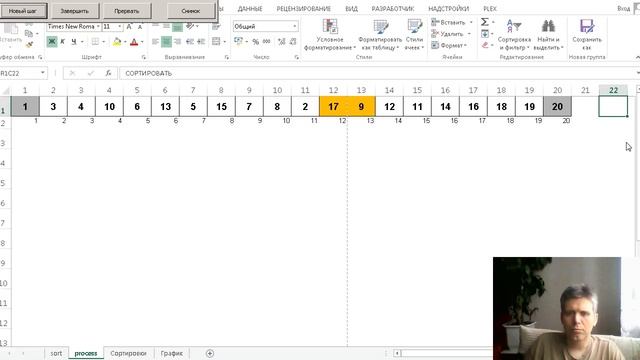Toggle center horizontal alignment
The image size is (640, 360).
[x=167, y=42]
